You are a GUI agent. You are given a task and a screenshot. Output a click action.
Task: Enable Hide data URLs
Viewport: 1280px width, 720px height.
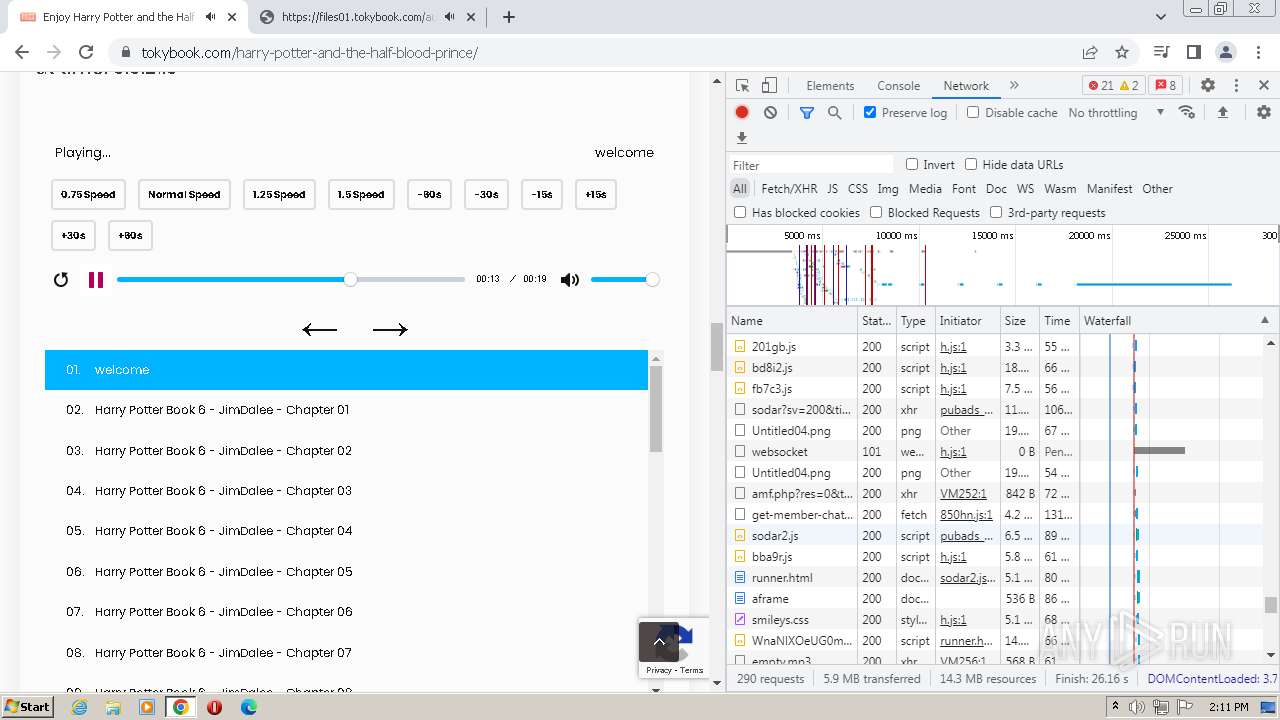[x=971, y=165]
